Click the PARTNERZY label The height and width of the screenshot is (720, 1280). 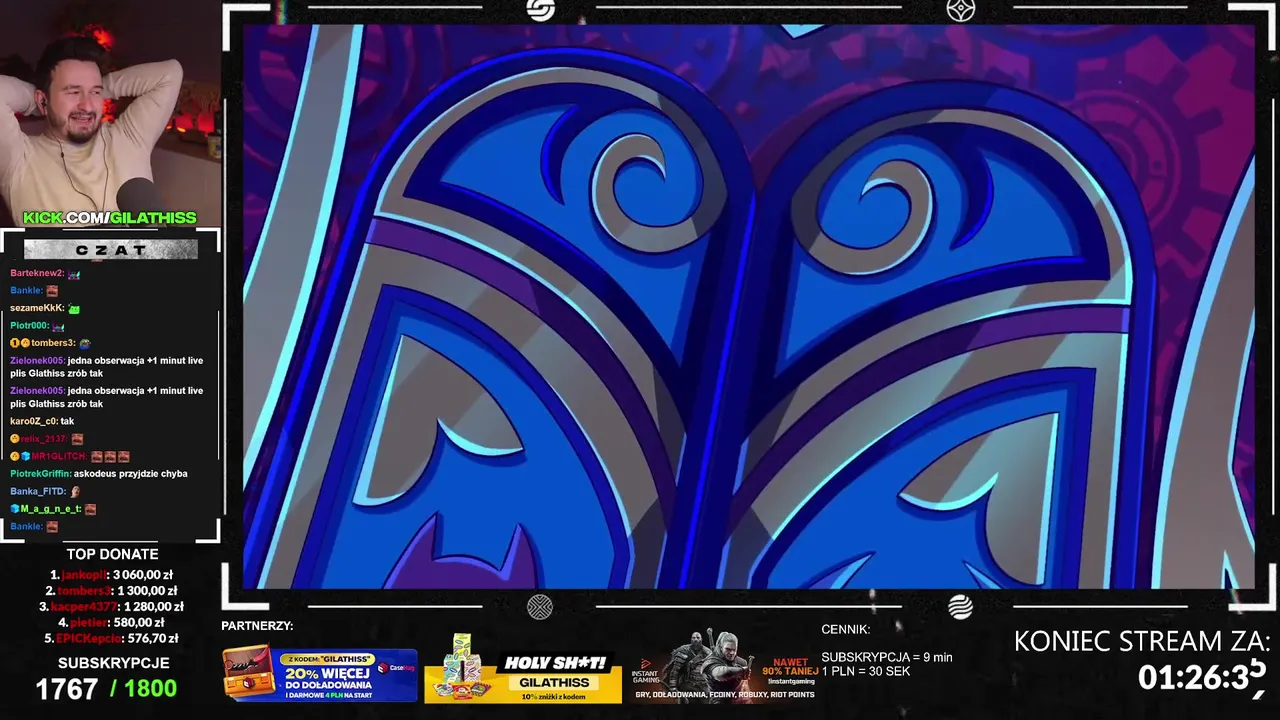click(x=257, y=626)
